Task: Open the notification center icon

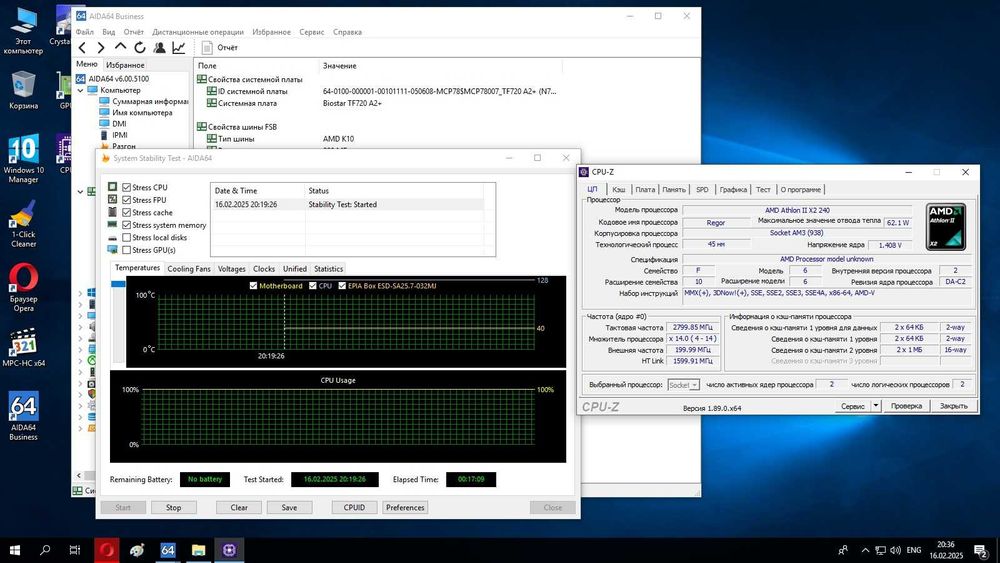Action: click(981, 550)
